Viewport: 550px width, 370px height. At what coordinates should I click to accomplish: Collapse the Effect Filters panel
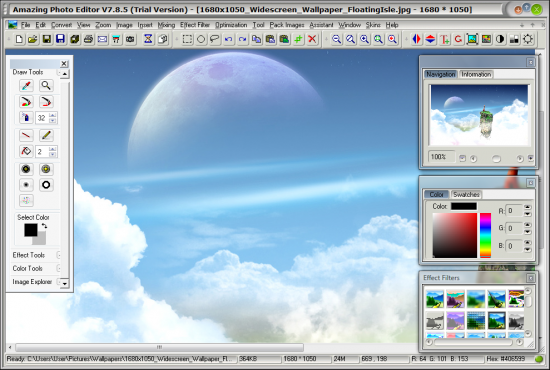coord(531,278)
